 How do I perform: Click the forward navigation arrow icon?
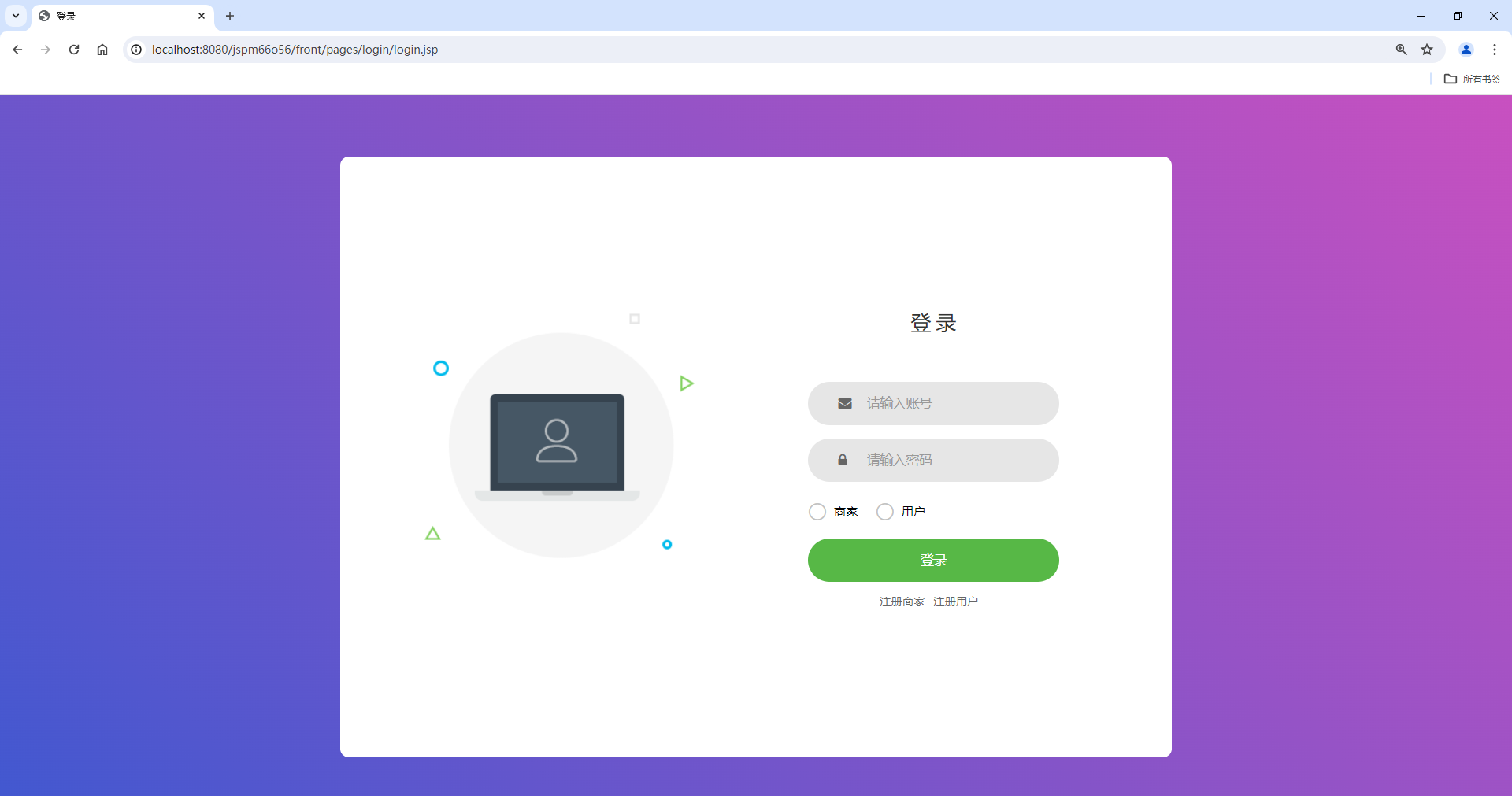tap(45, 49)
